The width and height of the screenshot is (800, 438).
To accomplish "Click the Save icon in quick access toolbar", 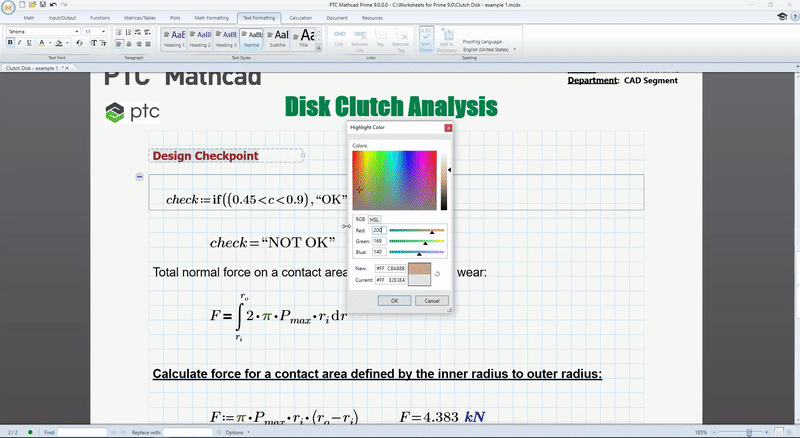I will click(40, 6).
